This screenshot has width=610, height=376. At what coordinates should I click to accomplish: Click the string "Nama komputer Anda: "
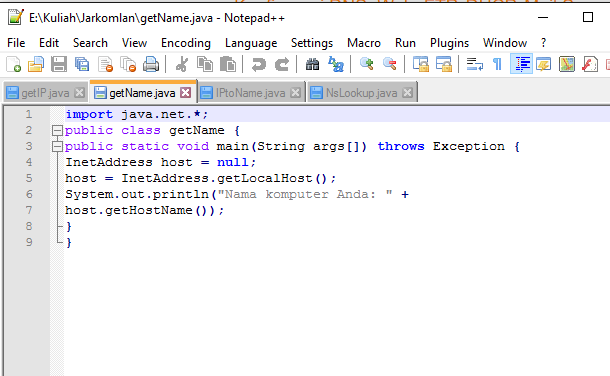305,194
